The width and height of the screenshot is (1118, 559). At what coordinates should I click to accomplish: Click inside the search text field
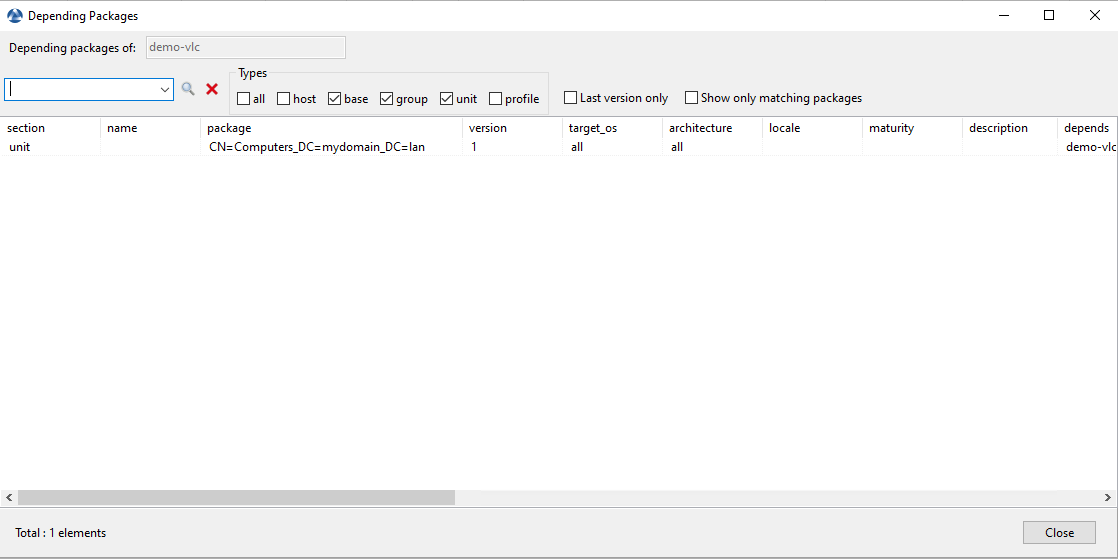[x=80, y=90]
